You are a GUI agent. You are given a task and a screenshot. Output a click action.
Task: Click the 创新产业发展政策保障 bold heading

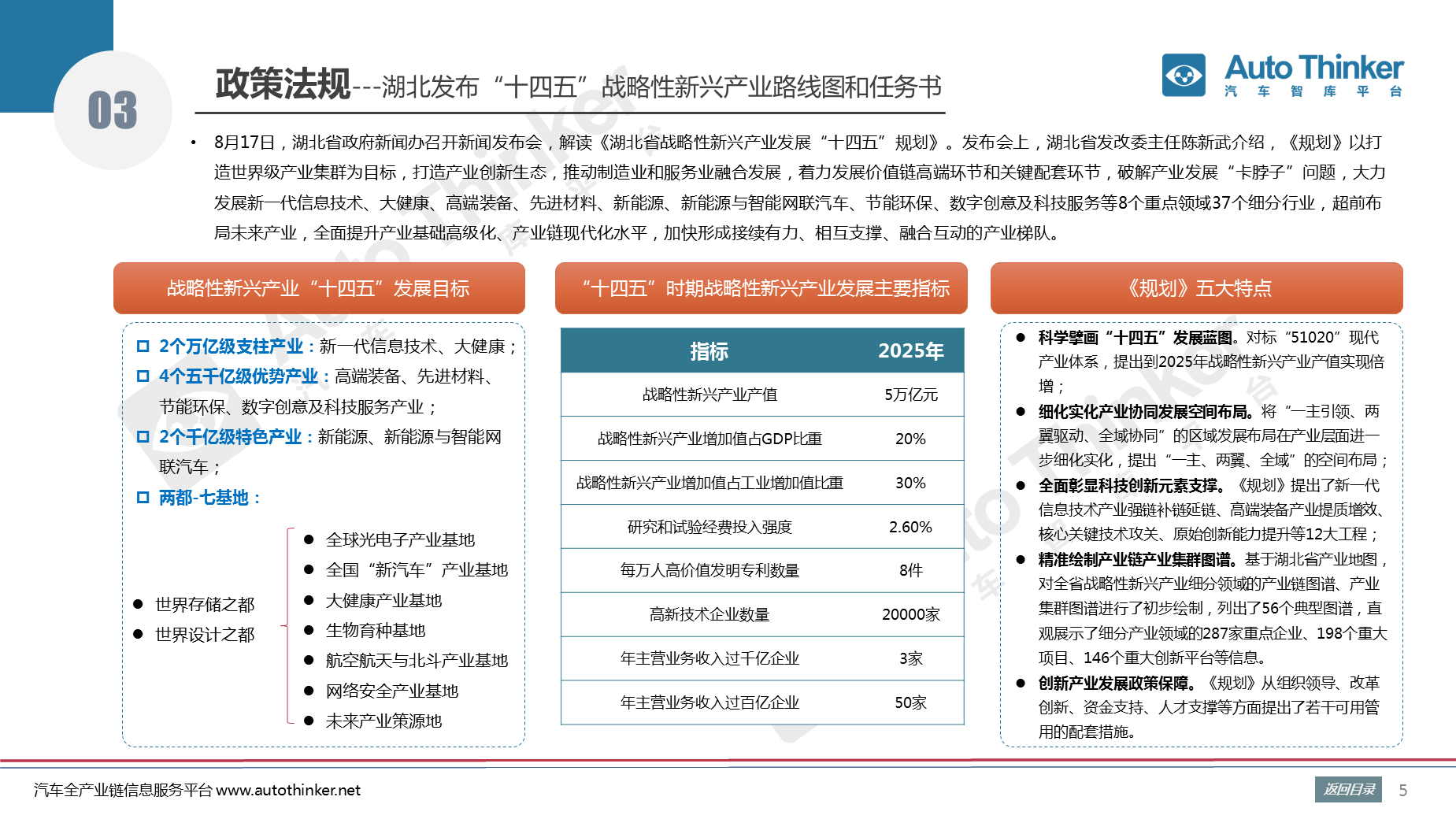pos(1117,684)
